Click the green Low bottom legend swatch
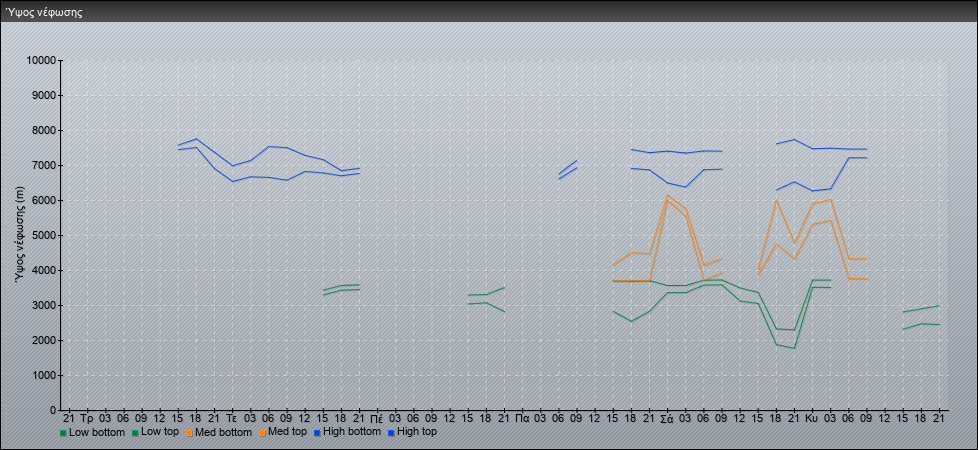The width and height of the screenshot is (978, 450). (x=63, y=433)
